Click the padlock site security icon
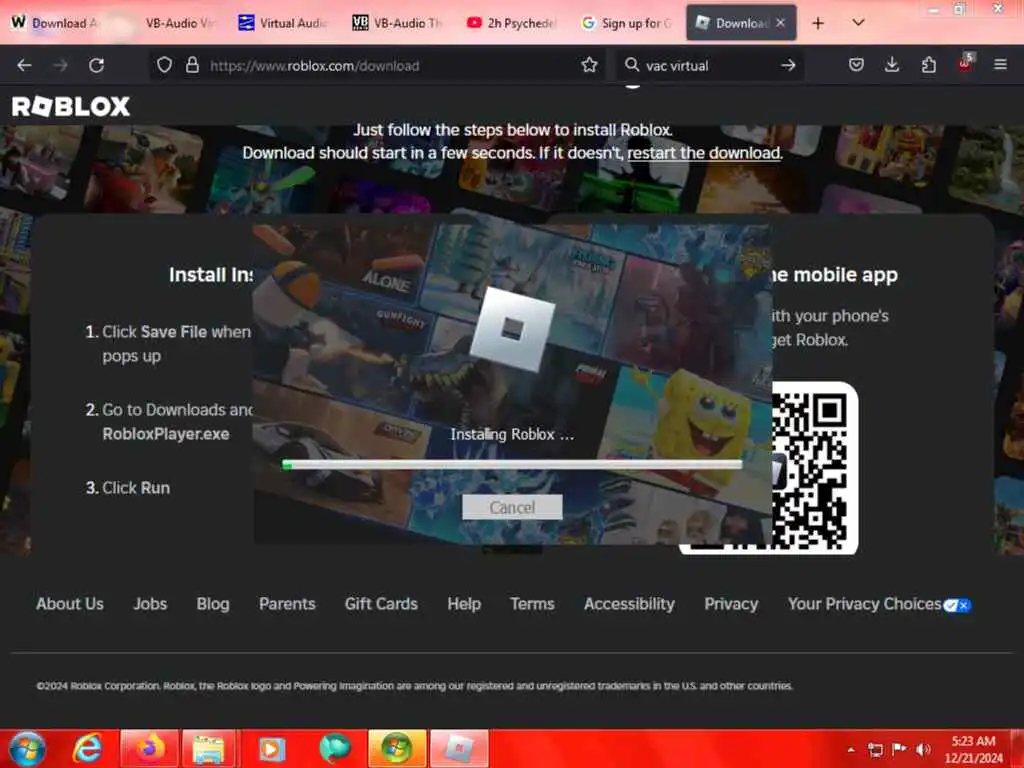 192,65
